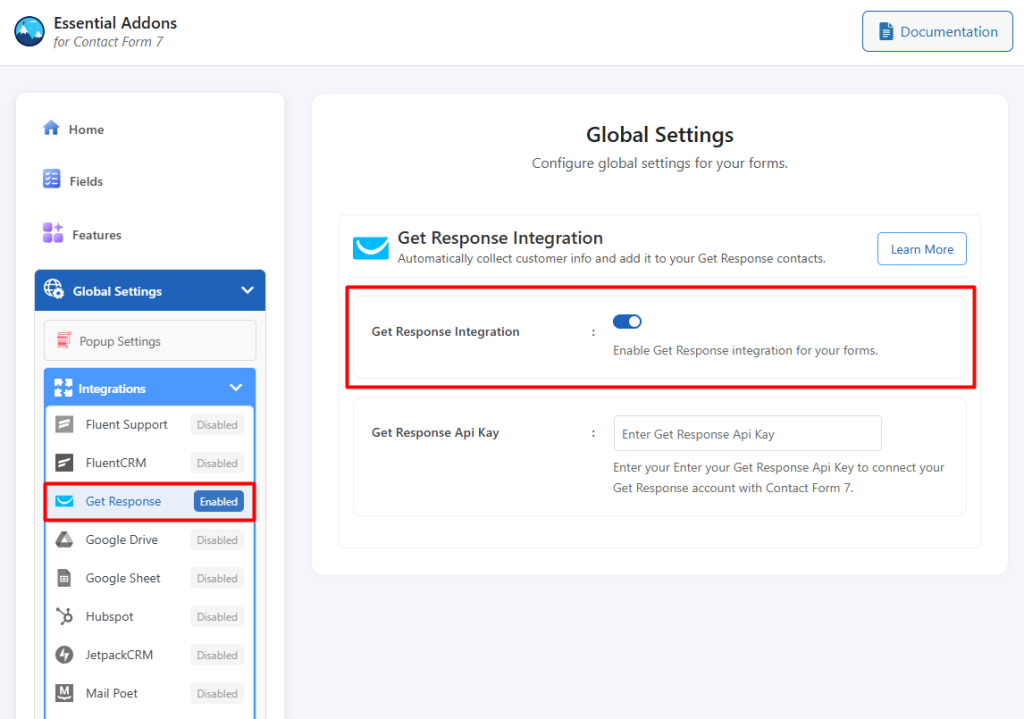Click the Google Sheet document icon
The height and width of the screenshot is (719, 1024).
coord(64,578)
